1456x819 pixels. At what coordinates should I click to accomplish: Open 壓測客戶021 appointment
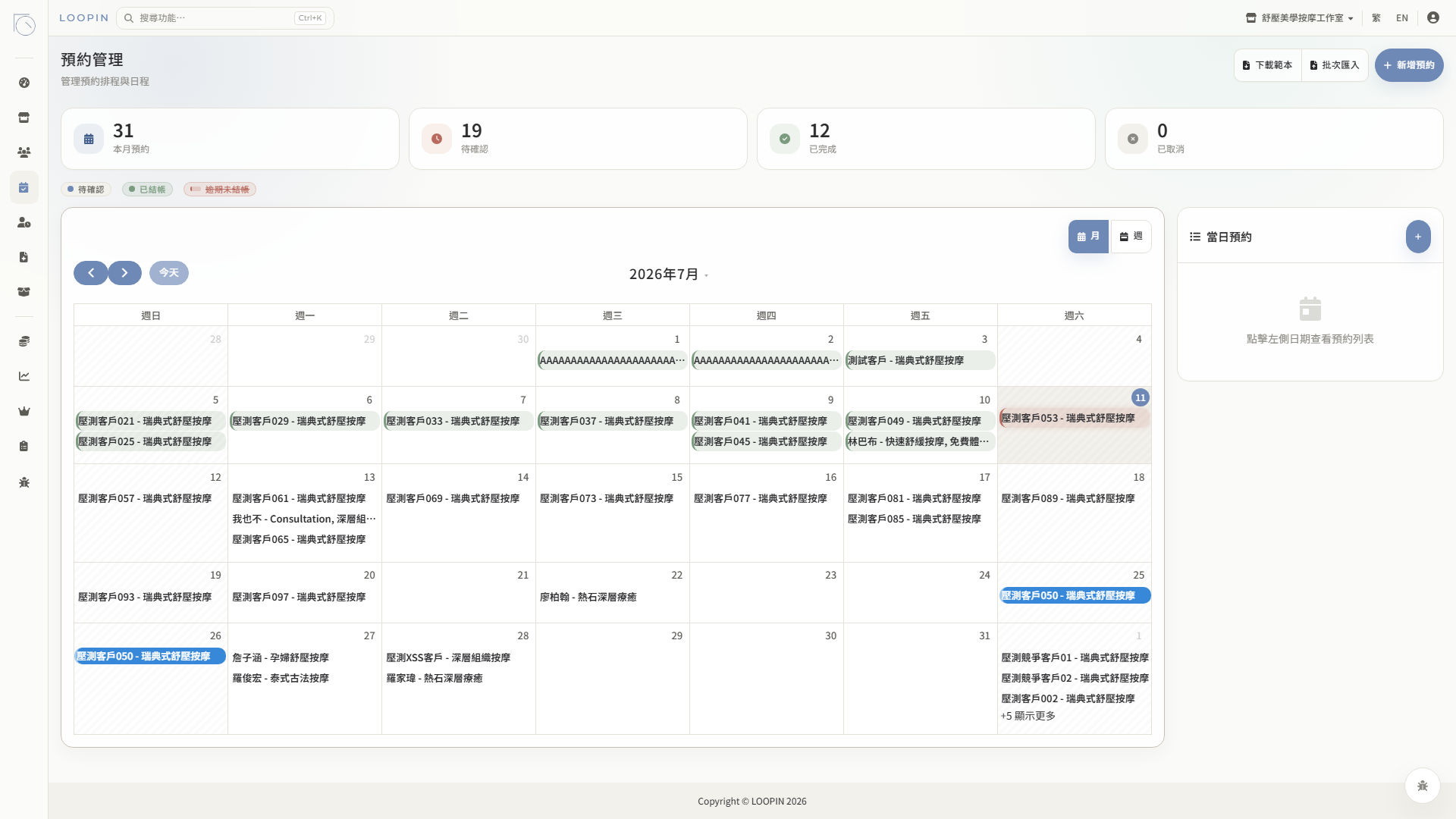(x=150, y=421)
